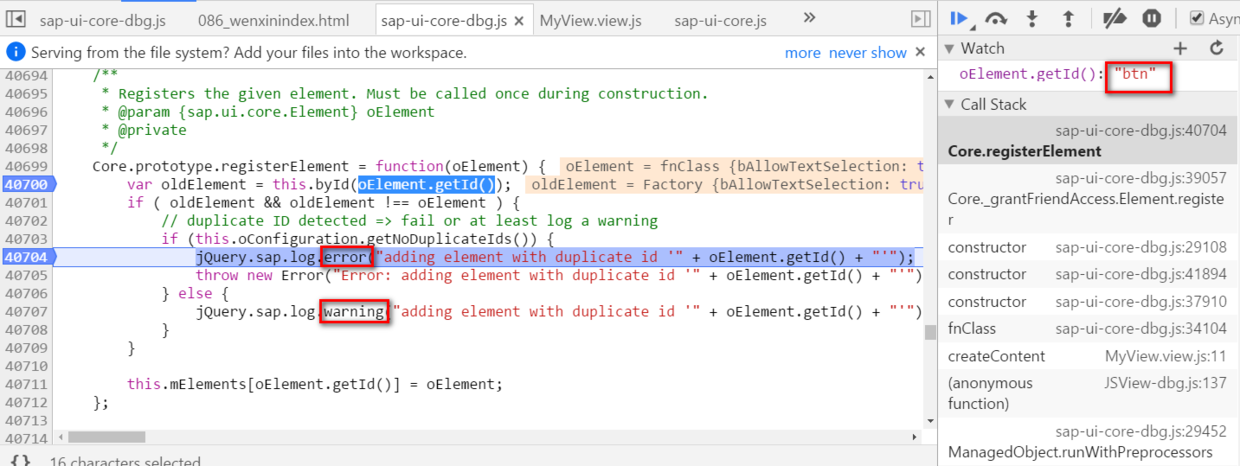The width and height of the screenshot is (1240, 466).
Task: Select the fnClass call stack frame
Action: click(x=1088, y=328)
